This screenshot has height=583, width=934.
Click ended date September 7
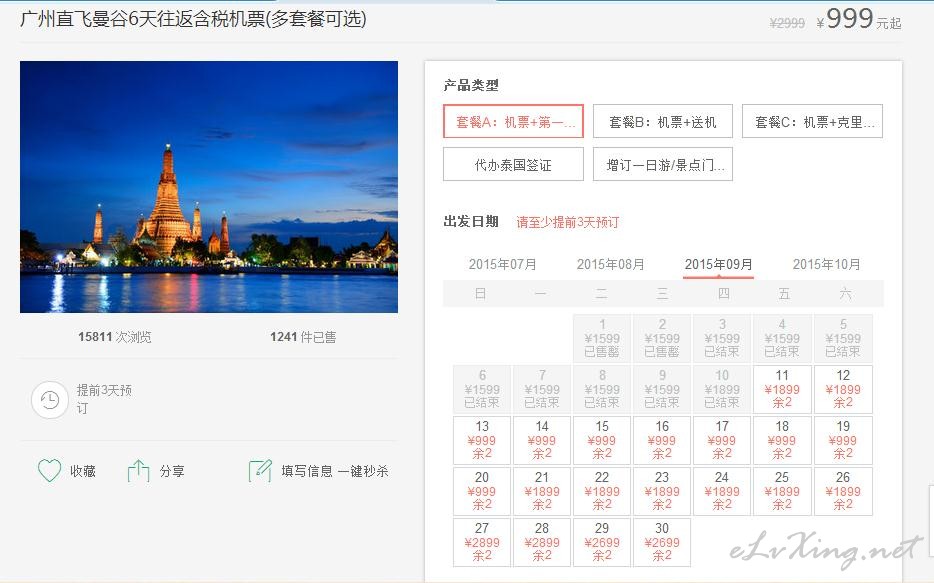pos(542,389)
